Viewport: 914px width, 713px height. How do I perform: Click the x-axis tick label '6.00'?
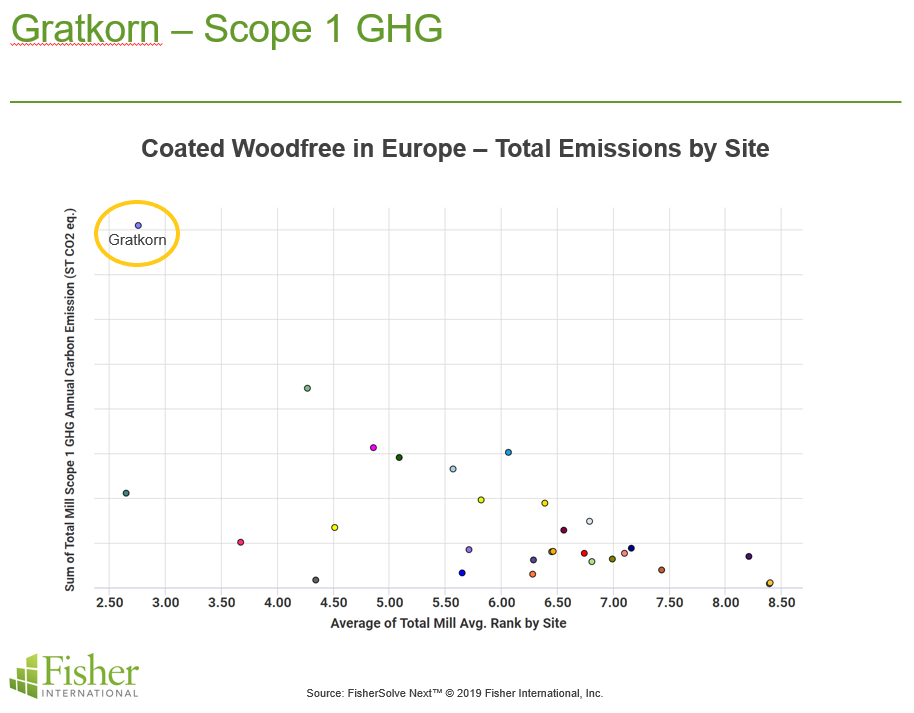point(501,603)
